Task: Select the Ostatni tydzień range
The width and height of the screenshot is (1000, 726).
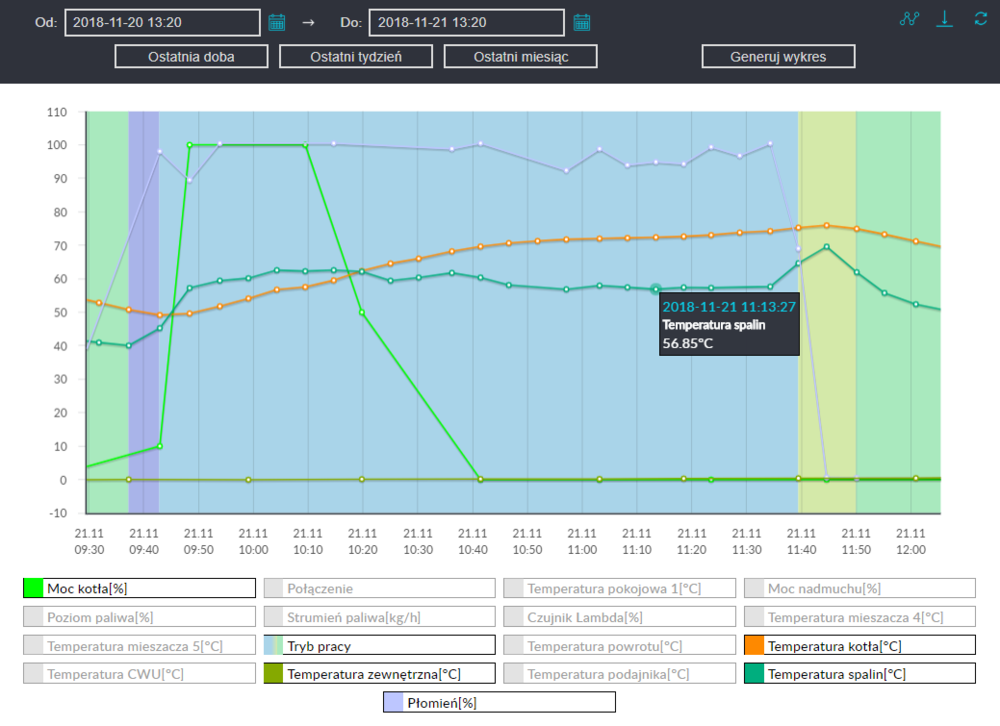Action: 355,57
